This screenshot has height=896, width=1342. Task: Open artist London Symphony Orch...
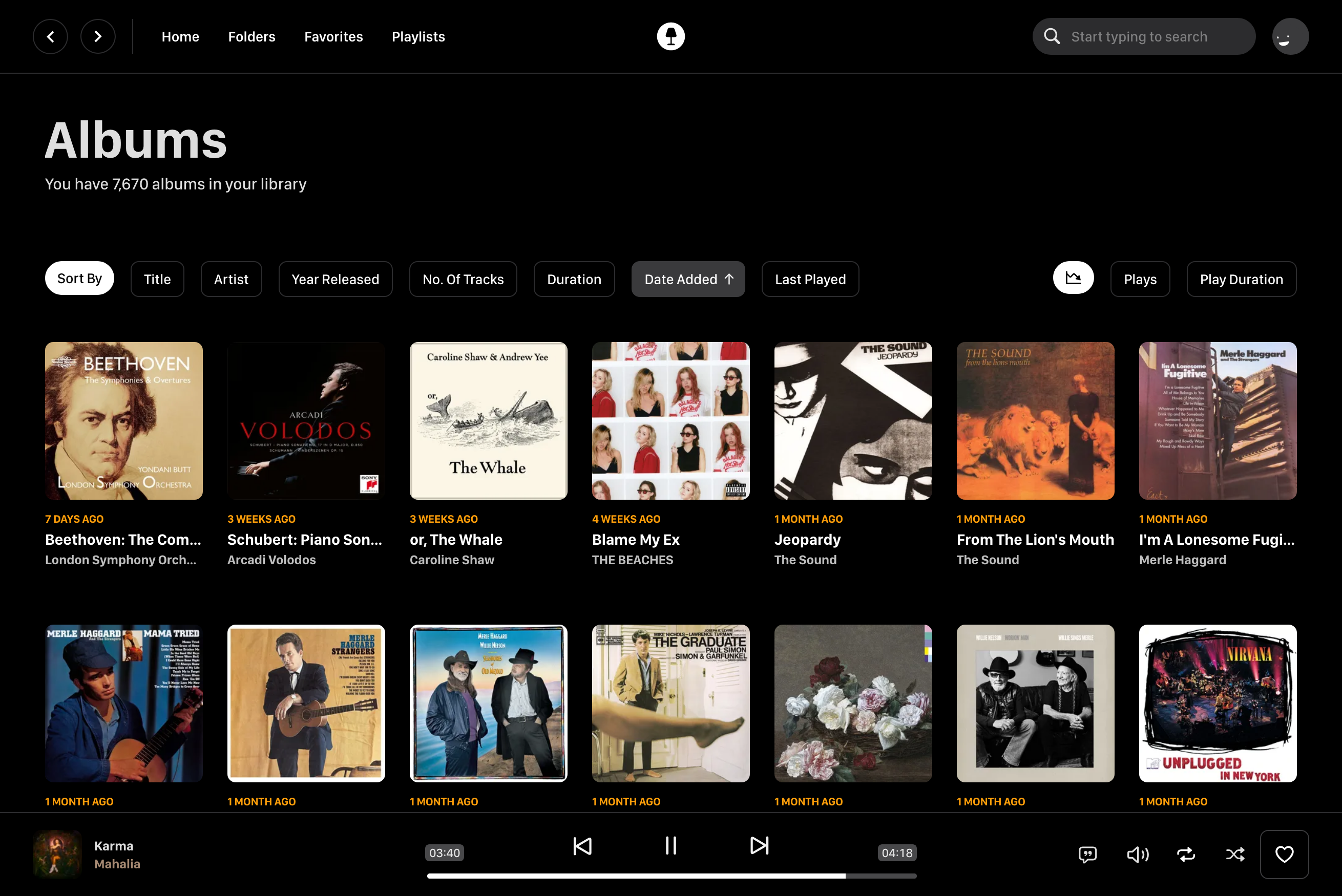pos(120,560)
